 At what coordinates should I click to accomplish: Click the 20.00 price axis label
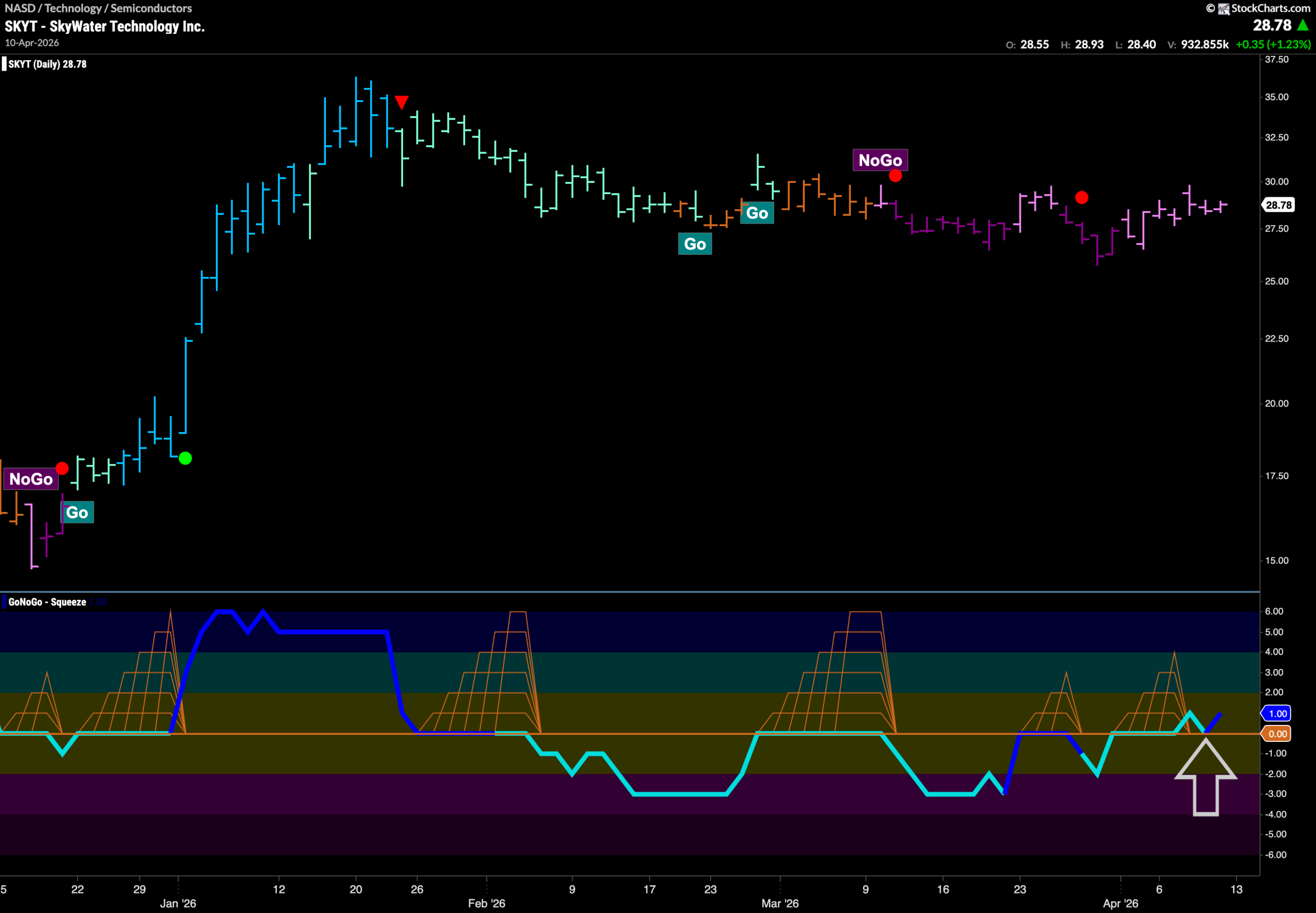[1276, 403]
